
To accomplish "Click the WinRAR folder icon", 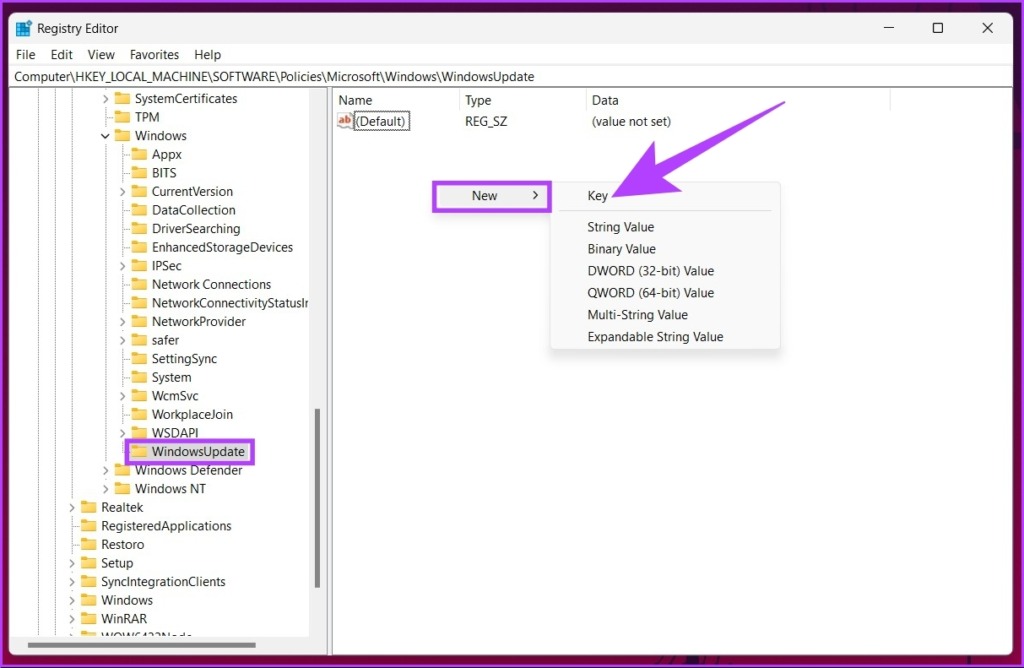I will click(88, 619).
